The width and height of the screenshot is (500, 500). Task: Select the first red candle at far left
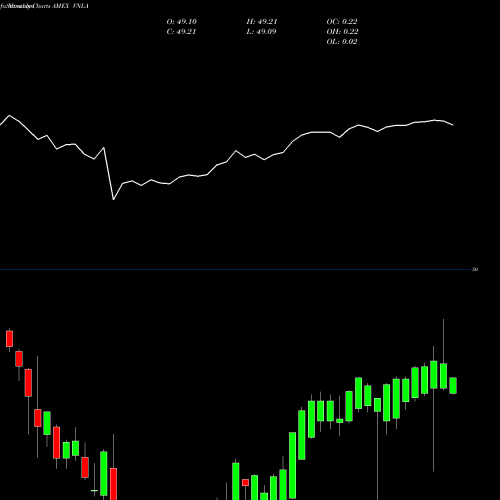point(9,339)
